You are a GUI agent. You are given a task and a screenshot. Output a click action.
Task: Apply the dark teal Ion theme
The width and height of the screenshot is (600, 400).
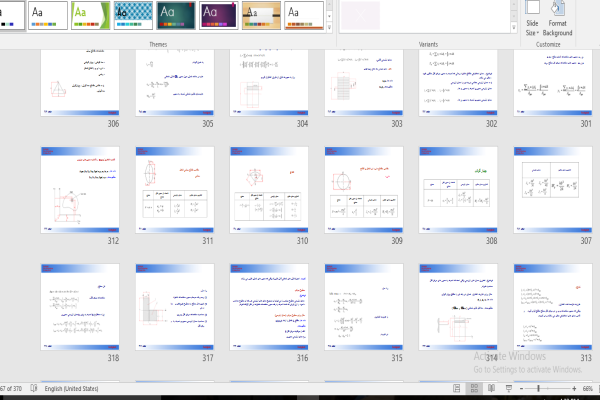[176, 15]
